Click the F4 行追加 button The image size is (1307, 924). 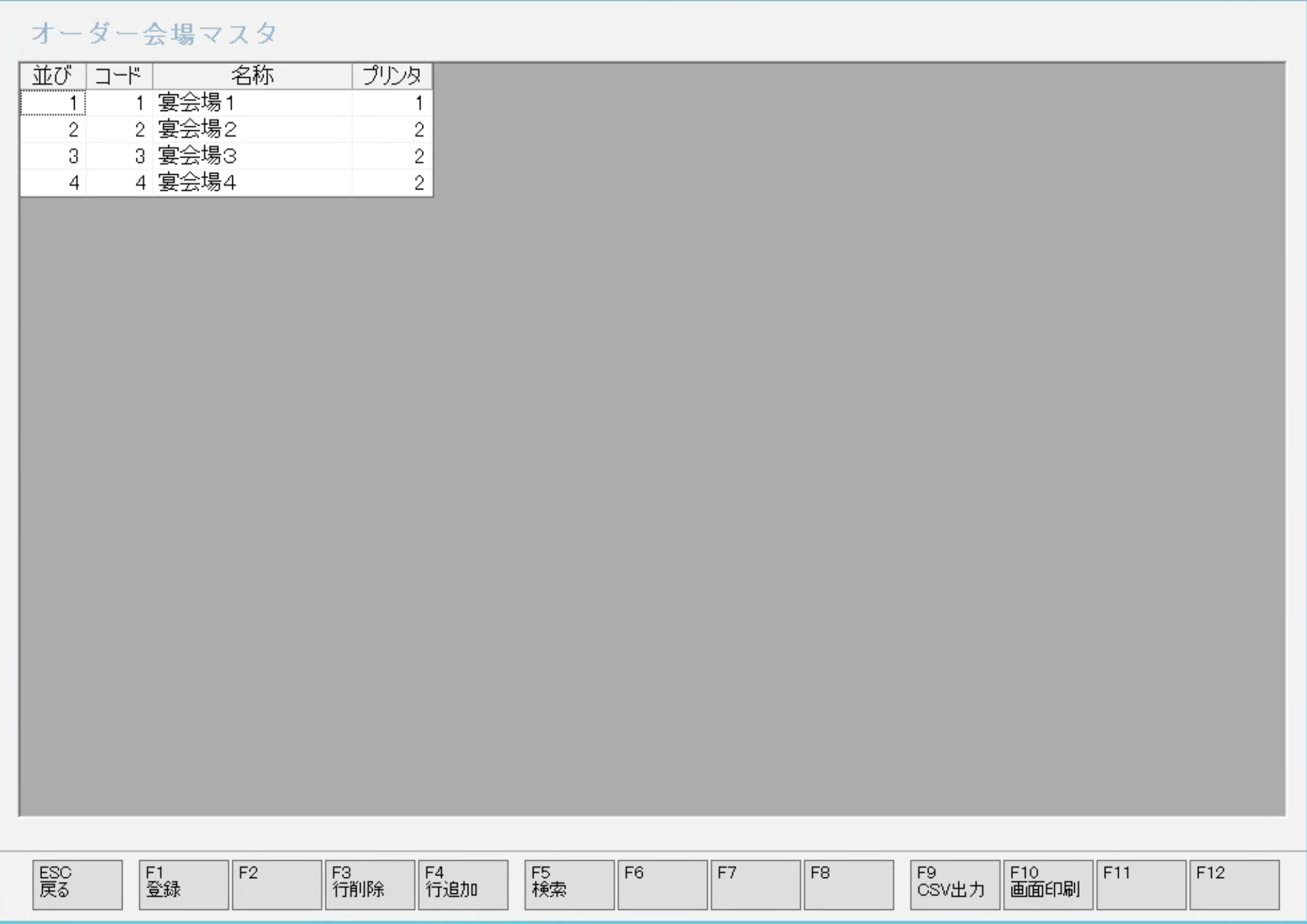pos(463,884)
